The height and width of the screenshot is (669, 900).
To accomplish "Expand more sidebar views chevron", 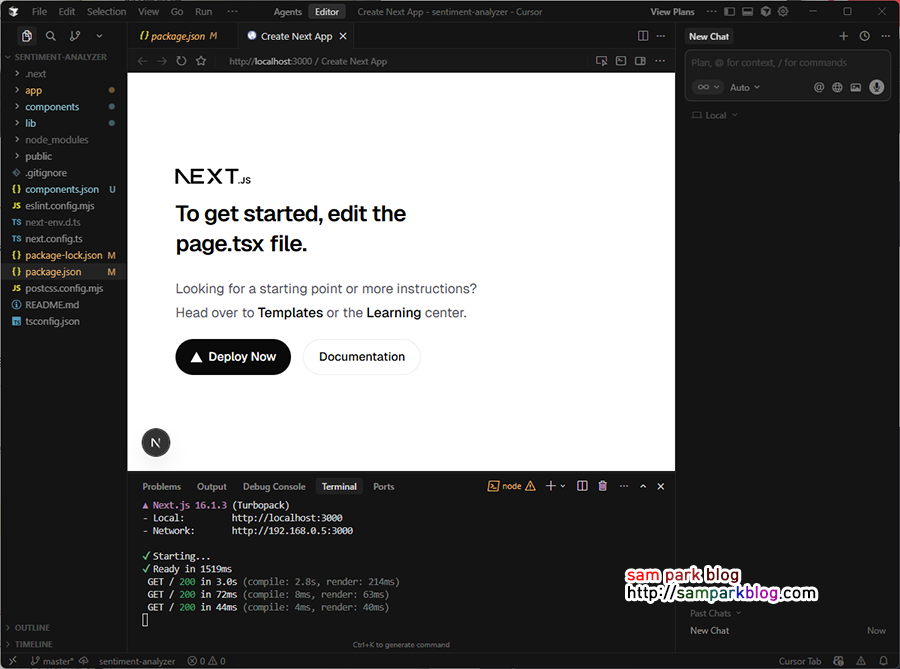I will tap(99, 36).
